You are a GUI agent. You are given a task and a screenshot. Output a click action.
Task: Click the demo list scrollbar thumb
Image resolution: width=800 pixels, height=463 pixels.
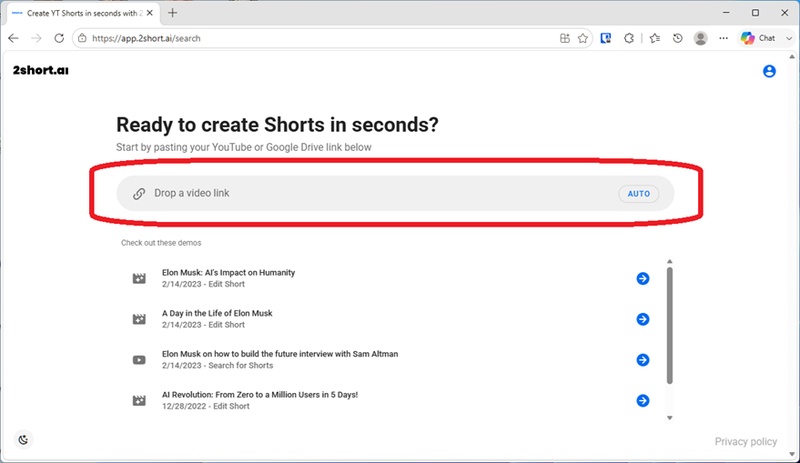670,325
